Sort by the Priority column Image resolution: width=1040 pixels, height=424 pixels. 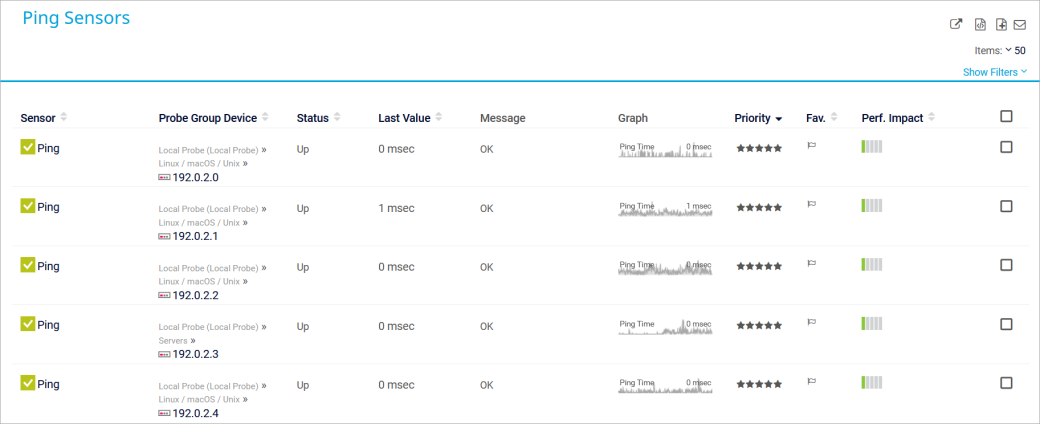coord(758,118)
